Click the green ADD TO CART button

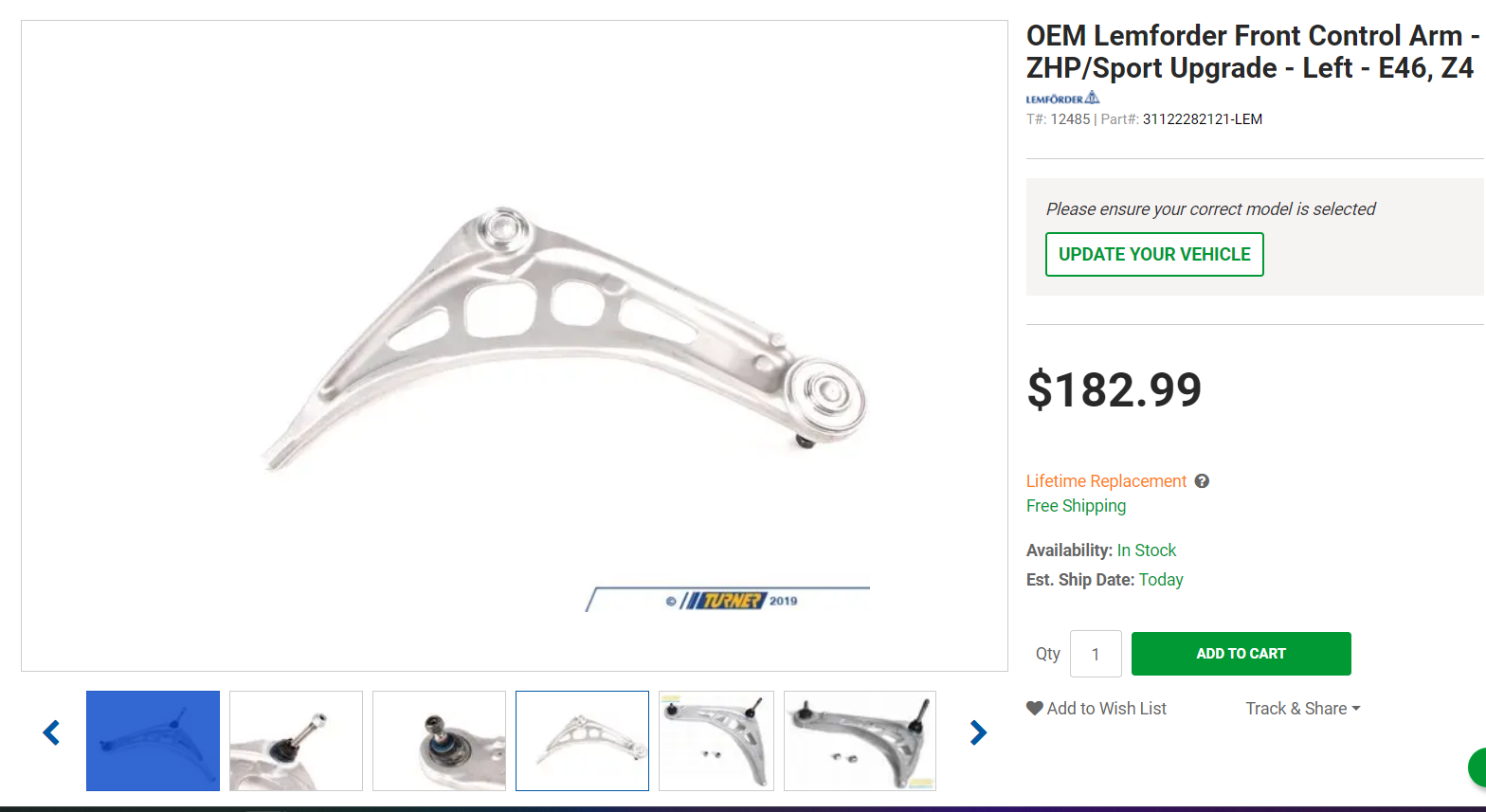click(x=1241, y=654)
